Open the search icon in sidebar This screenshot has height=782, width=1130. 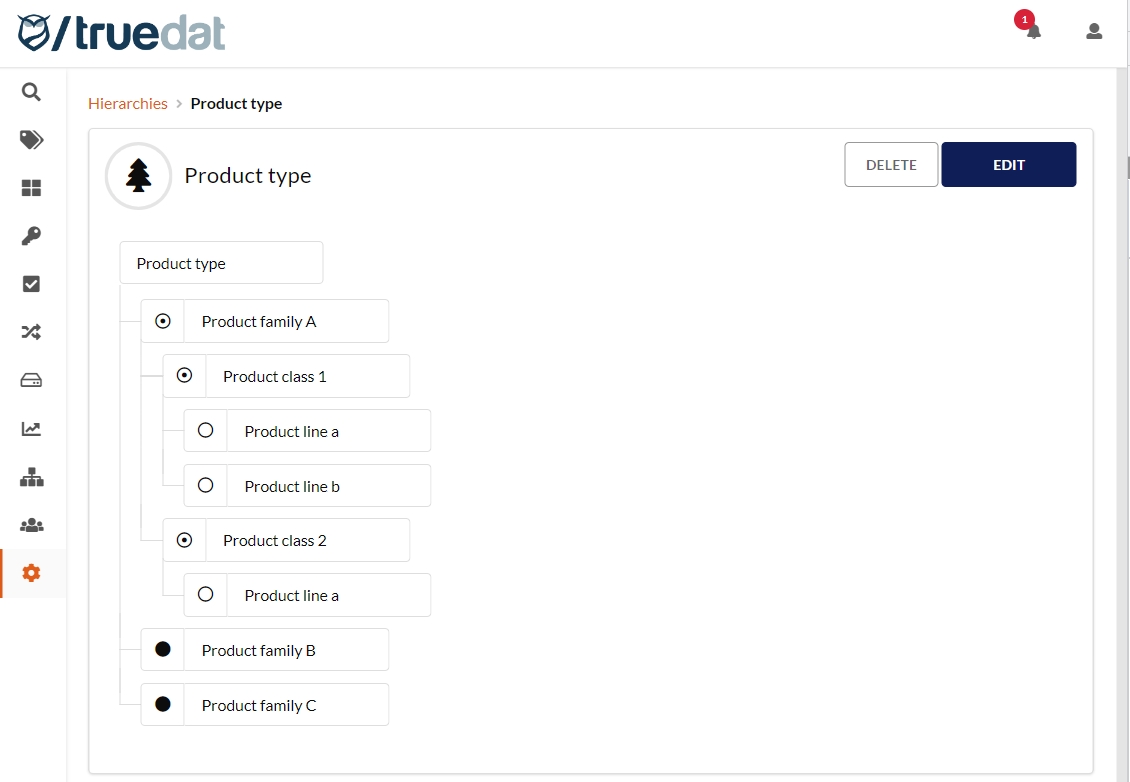31,92
